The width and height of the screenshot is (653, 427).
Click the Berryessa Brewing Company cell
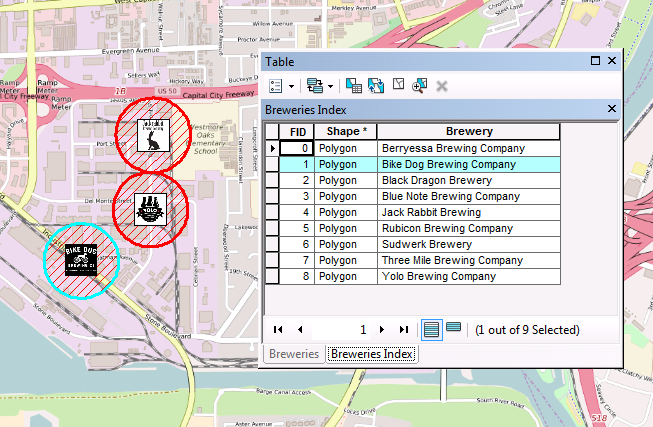point(469,148)
